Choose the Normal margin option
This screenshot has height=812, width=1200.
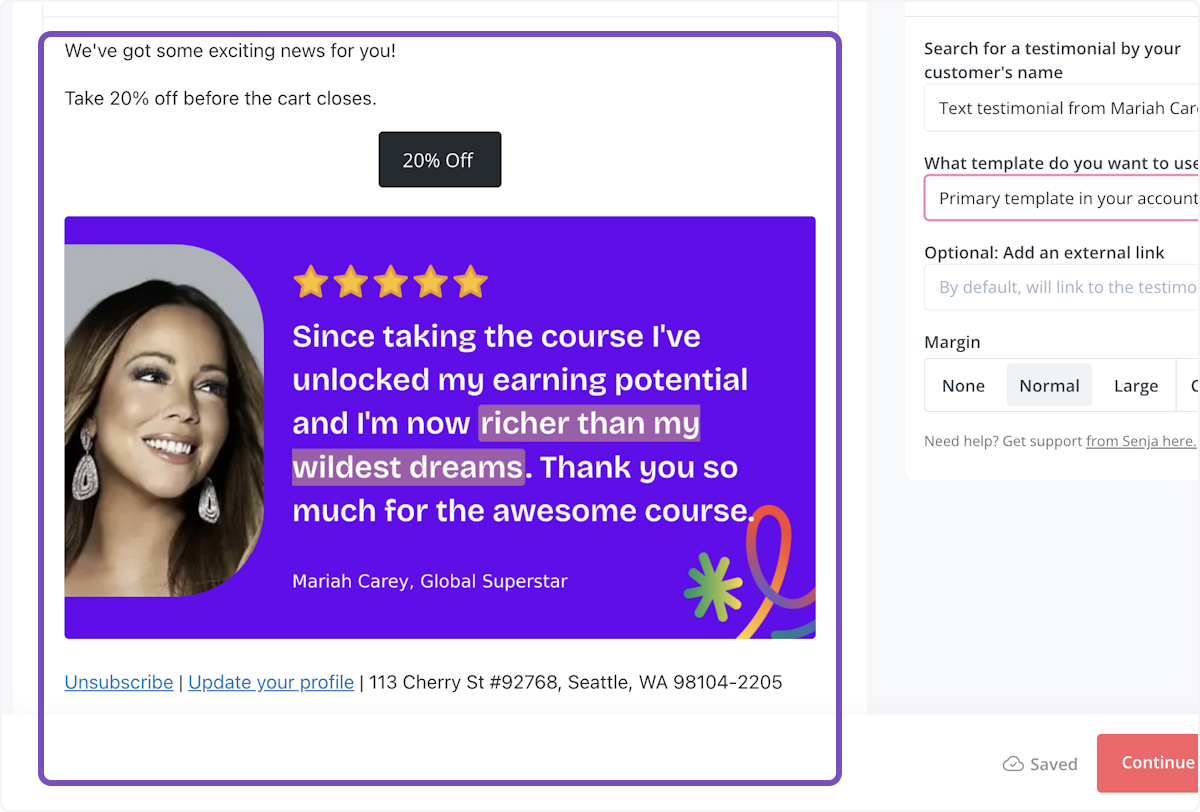[1049, 386]
